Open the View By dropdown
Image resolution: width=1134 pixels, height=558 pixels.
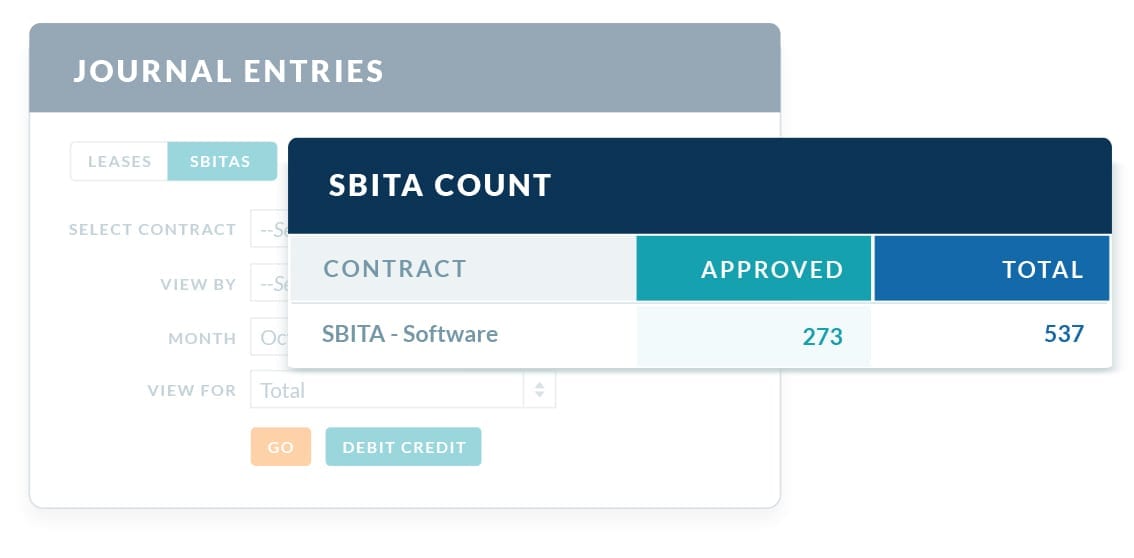270,283
